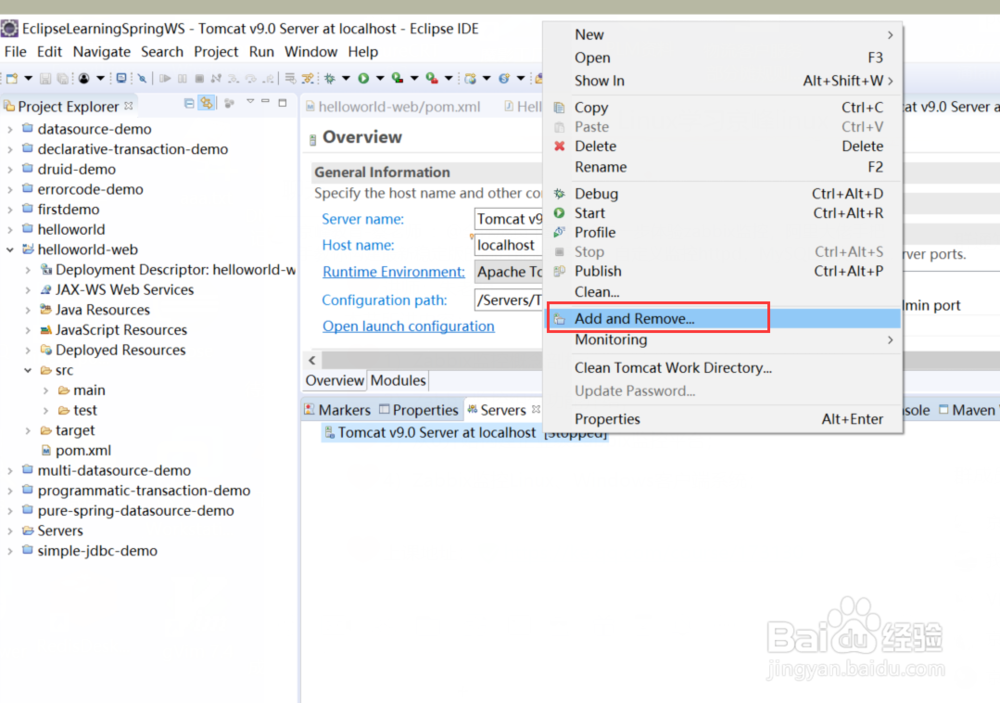The width and height of the screenshot is (1000, 703).
Task: Open the New submenu in context menu
Action: (x=724, y=34)
